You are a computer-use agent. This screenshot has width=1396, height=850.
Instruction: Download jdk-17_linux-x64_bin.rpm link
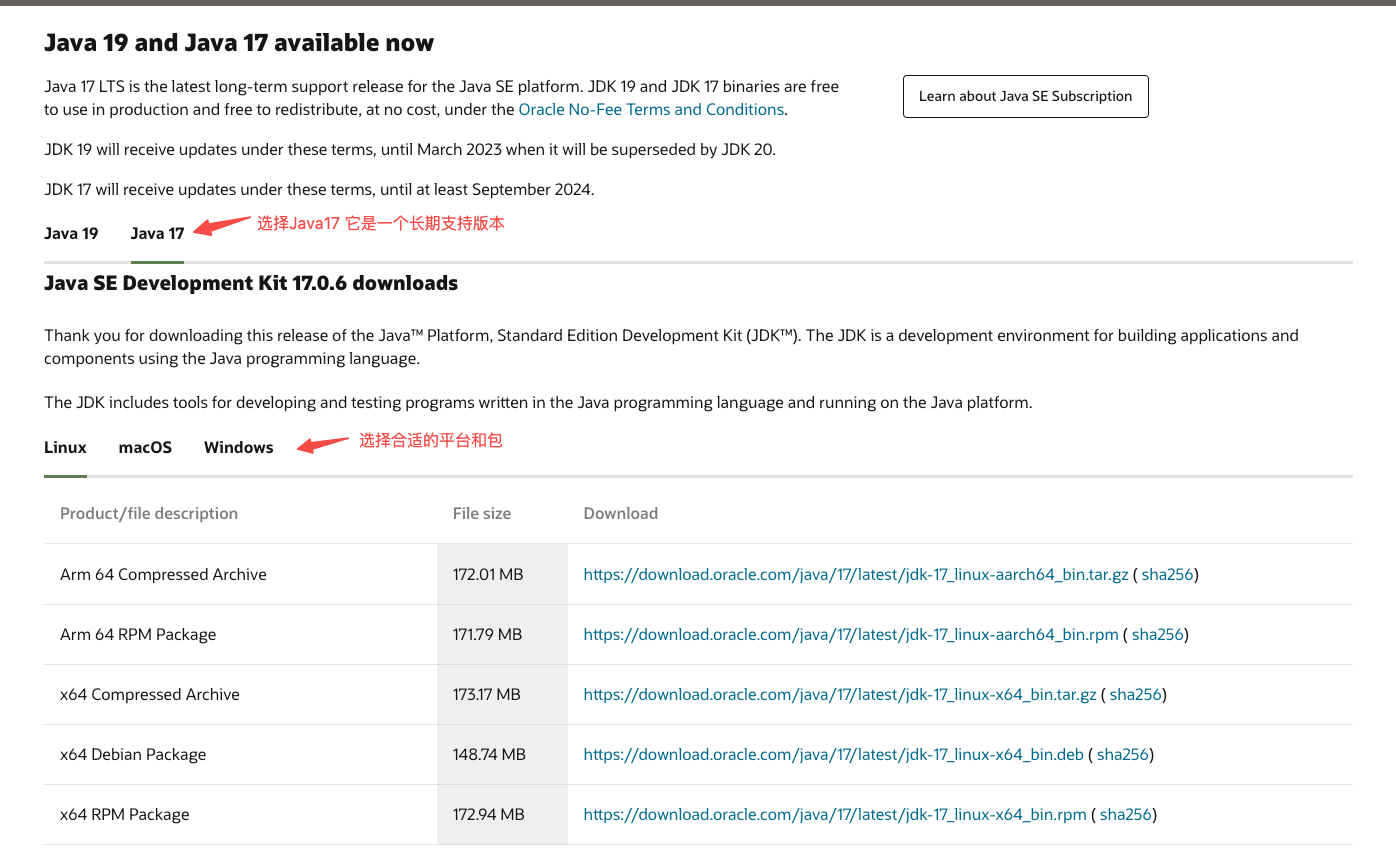tap(835, 814)
